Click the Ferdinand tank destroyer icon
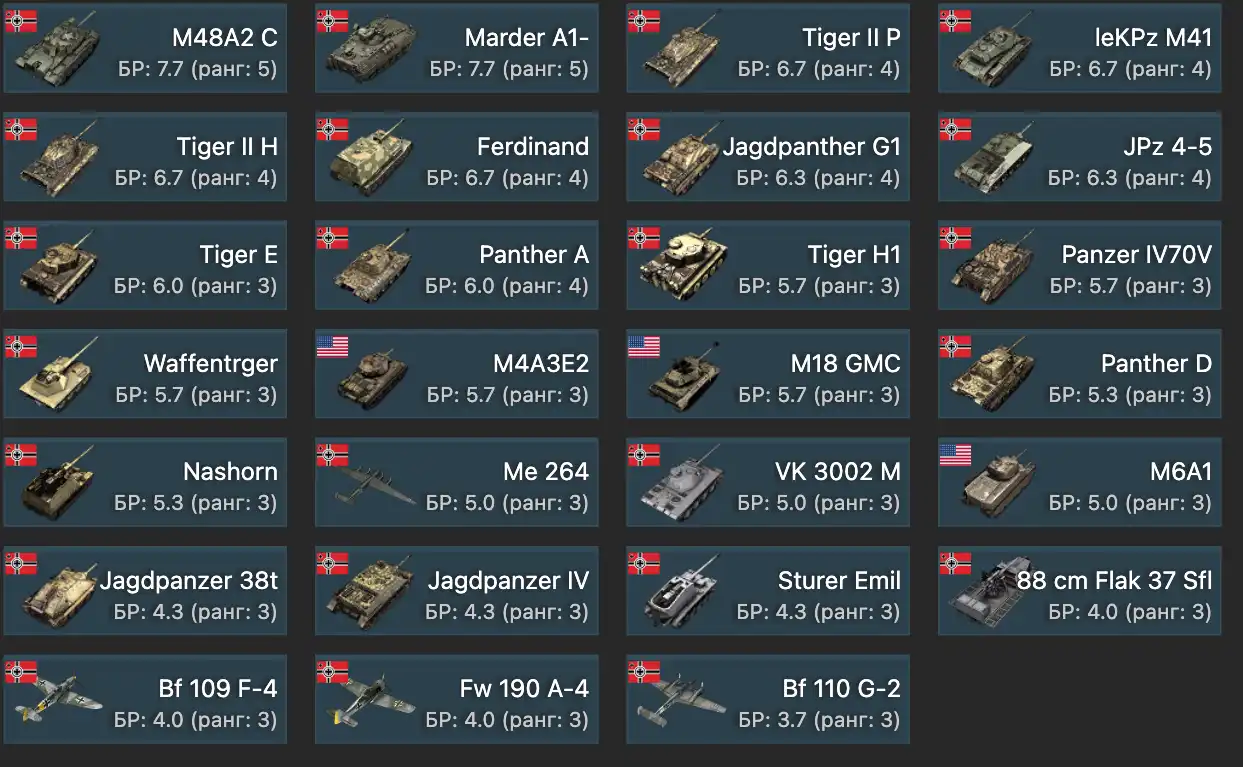The image size is (1243, 767). click(370, 157)
